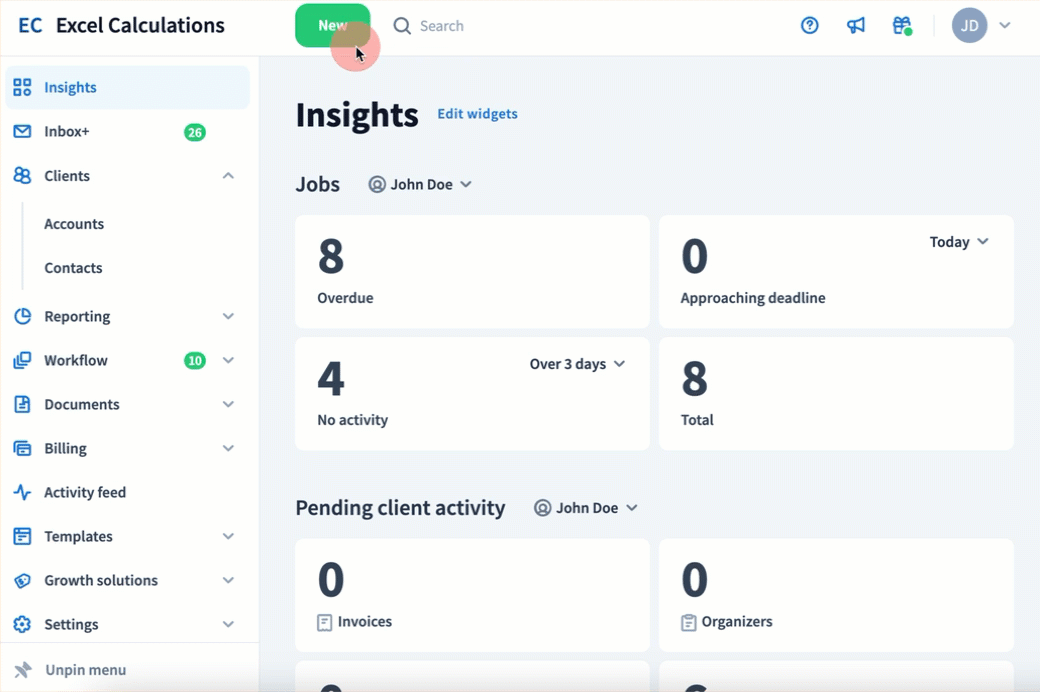Click the help question mark icon
Viewport: 1040px width, 692px height.
click(x=810, y=26)
